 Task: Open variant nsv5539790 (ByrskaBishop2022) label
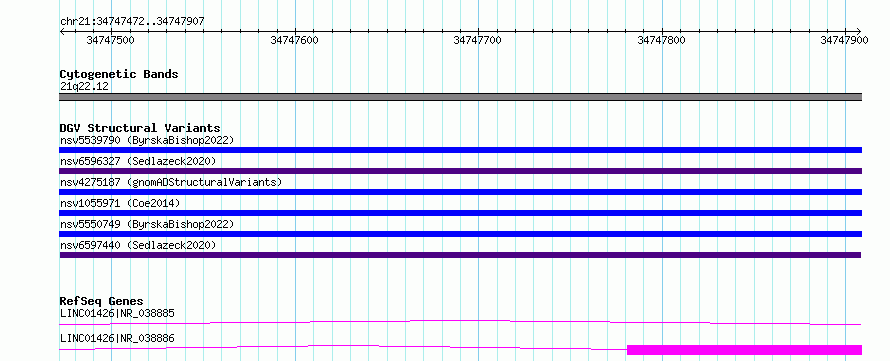(146, 140)
